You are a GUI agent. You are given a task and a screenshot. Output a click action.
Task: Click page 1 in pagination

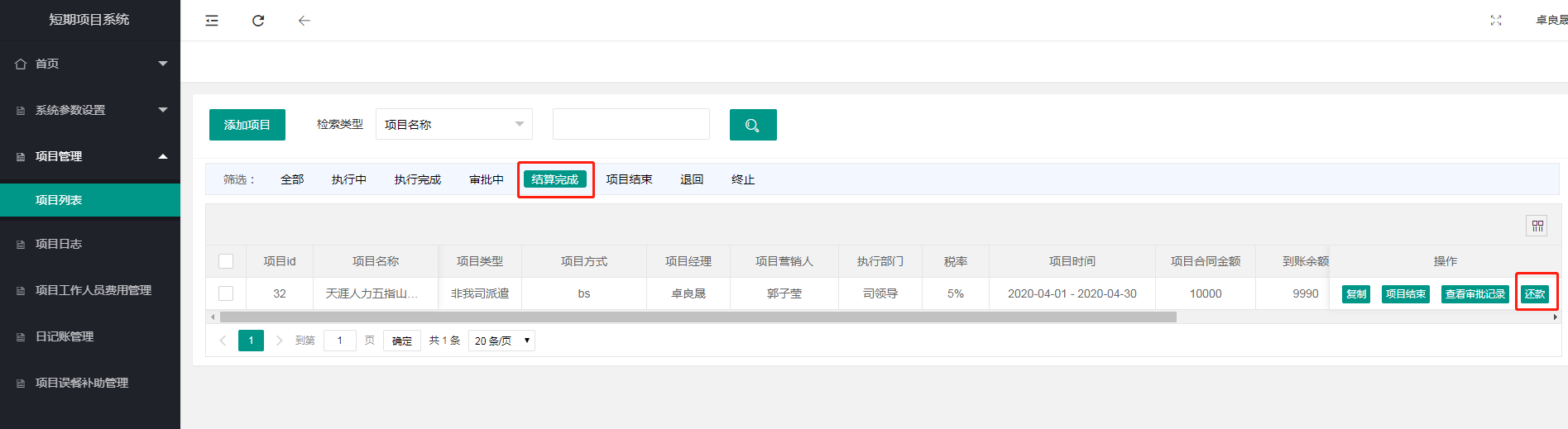pyautogui.click(x=251, y=341)
